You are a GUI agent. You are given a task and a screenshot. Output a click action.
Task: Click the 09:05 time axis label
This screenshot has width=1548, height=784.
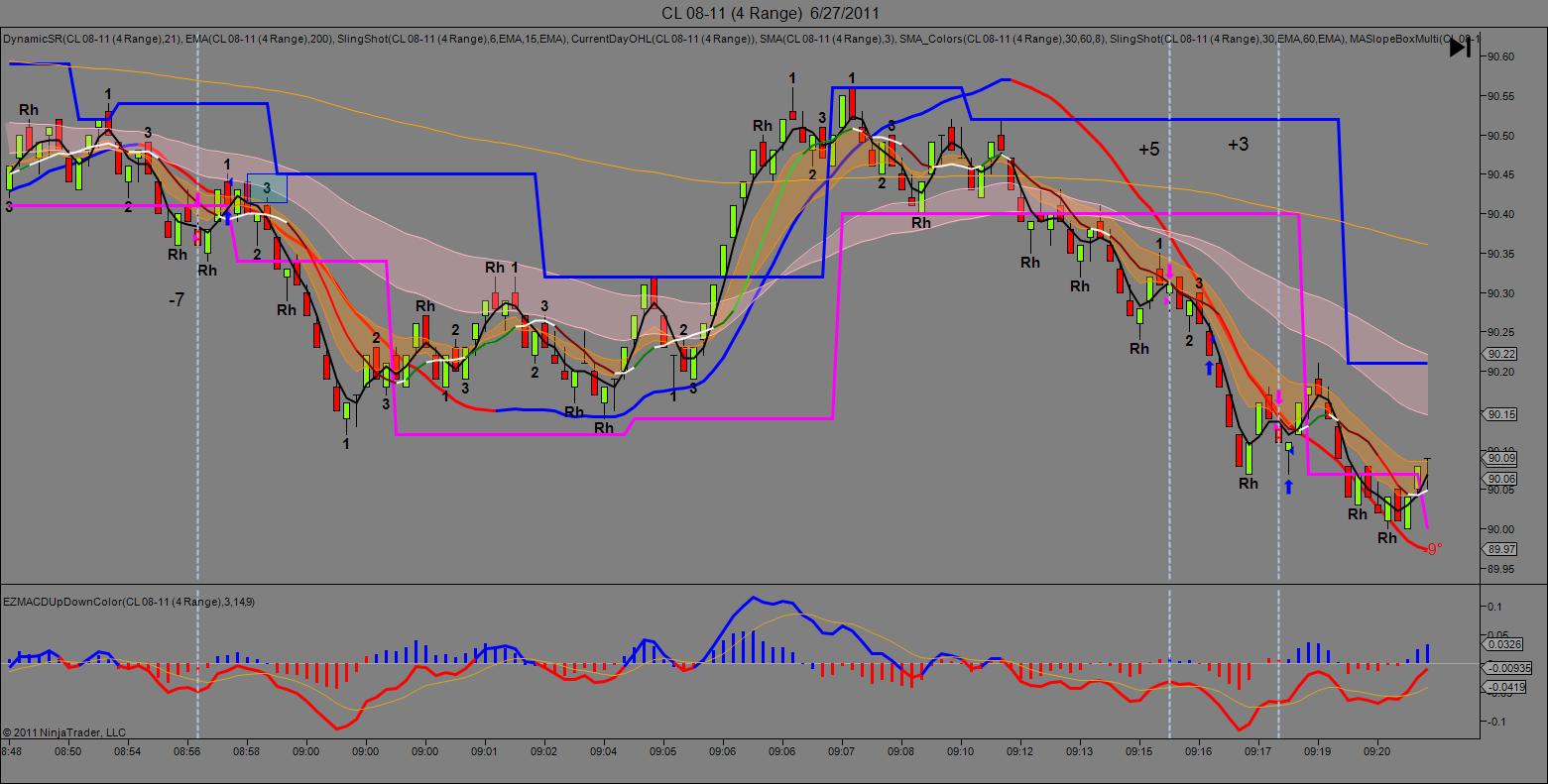point(663,752)
